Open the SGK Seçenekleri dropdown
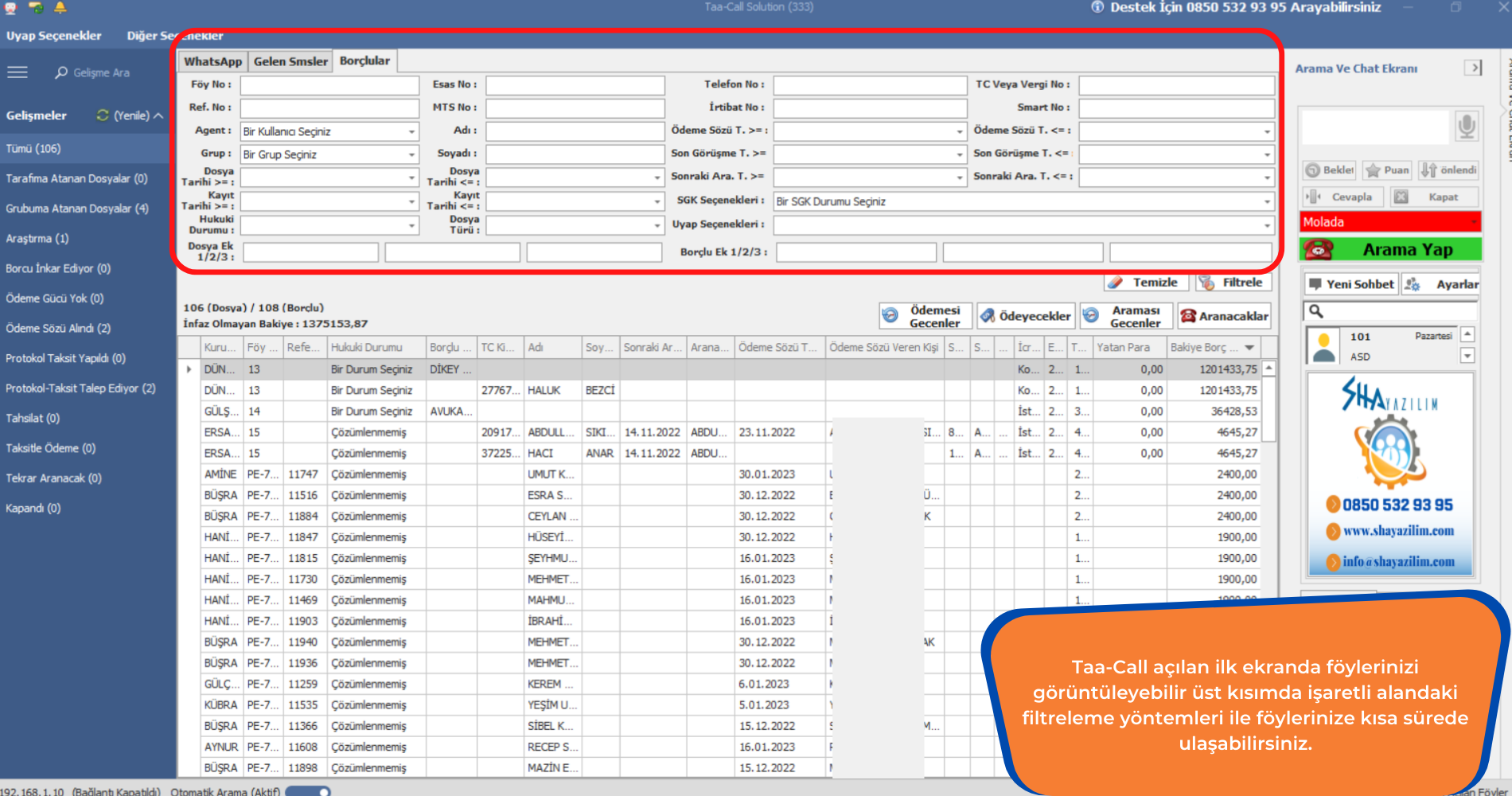 click(1267, 201)
